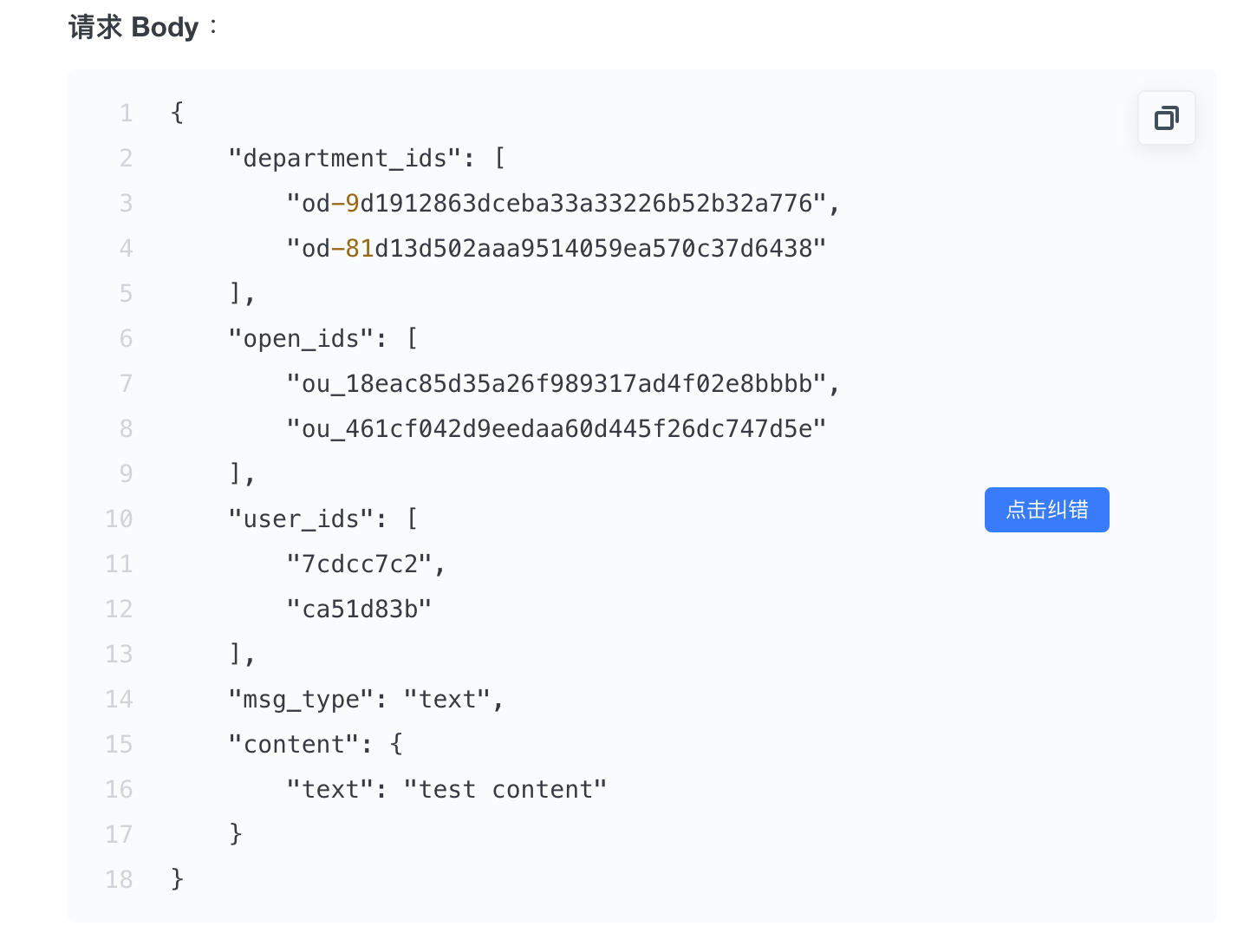Click line number 18 in the gutter
Screen dimensions: 1250x952
tap(119, 880)
